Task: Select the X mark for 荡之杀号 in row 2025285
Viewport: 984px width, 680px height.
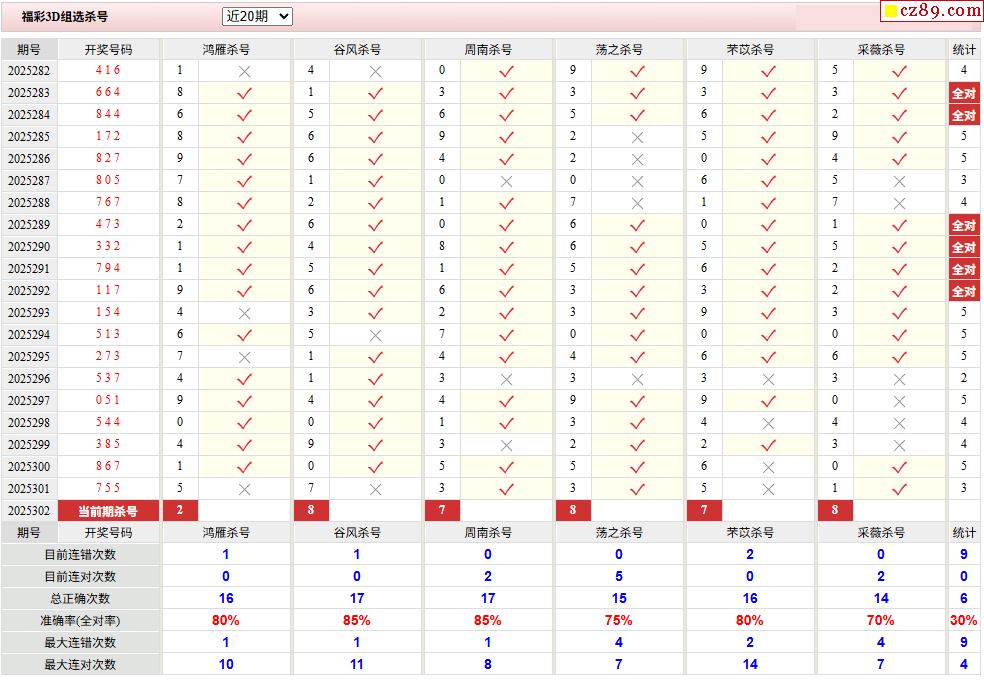Action: (x=637, y=137)
